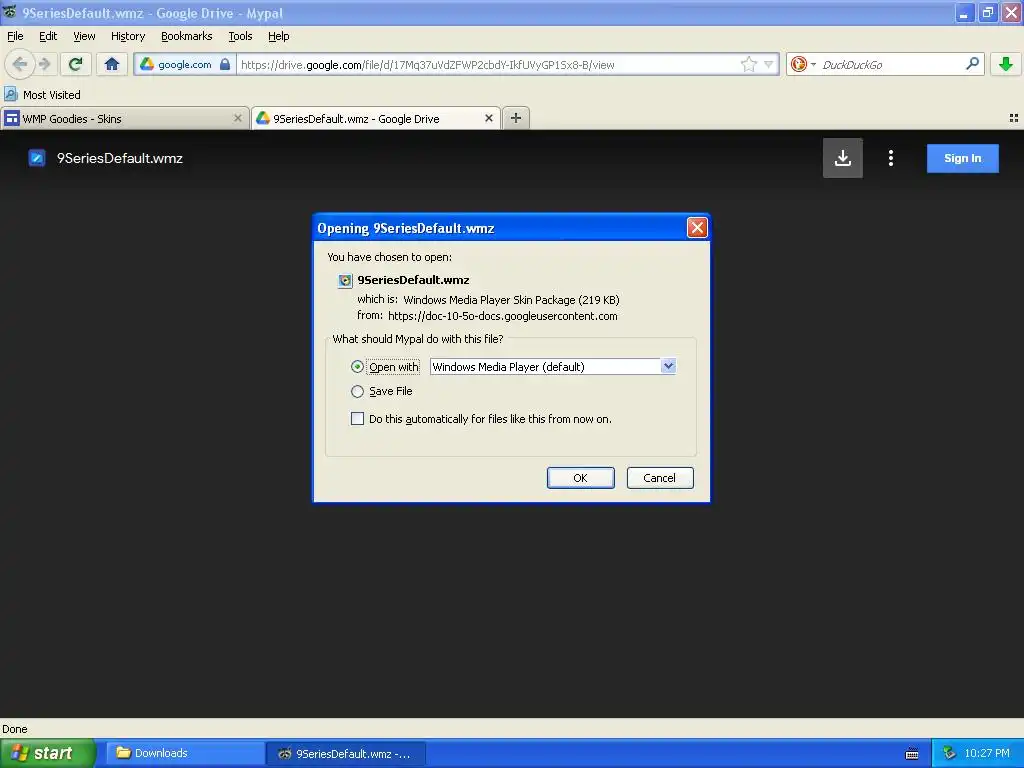The height and width of the screenshot is (768, 1024).
Task: Click the 9SeriesDefault.wmz file title in Drive header
Action: [120, 158]
